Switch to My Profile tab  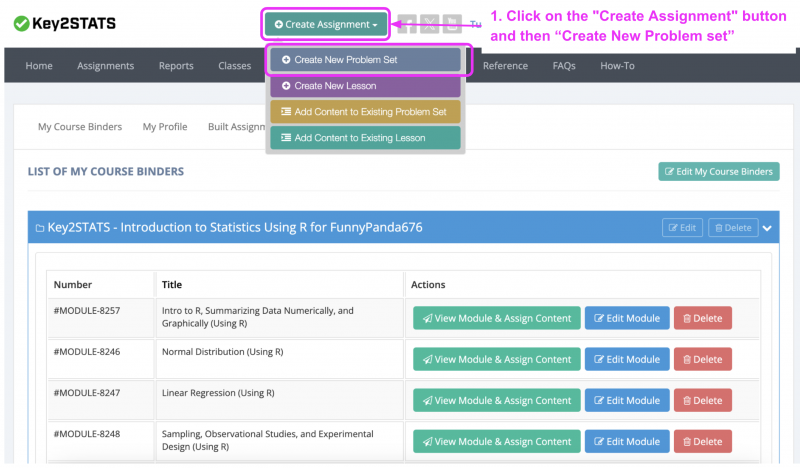coord(165,127)
